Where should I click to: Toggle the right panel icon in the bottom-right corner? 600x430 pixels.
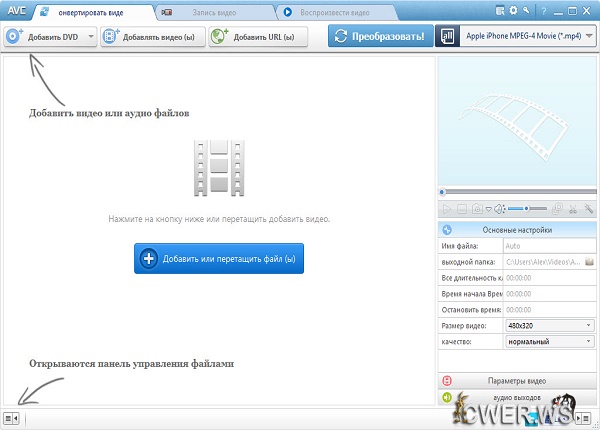(x=583, y=418)
